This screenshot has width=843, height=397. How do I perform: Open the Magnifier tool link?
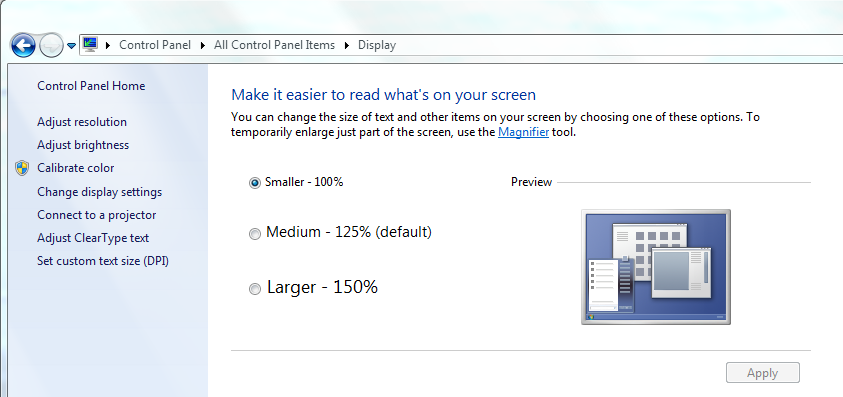point(523,132)
